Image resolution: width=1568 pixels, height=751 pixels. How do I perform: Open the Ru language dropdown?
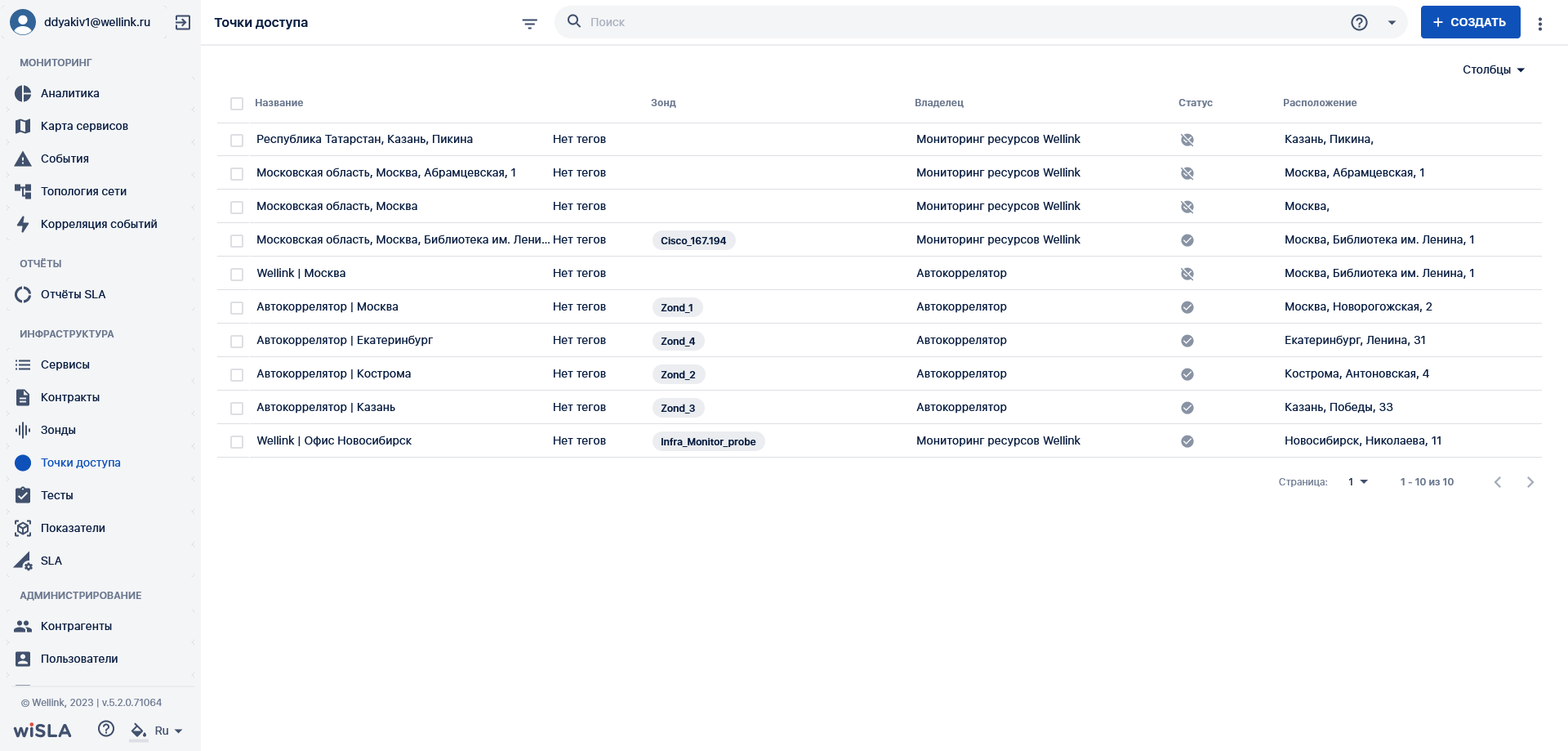[x=168, y=731]
